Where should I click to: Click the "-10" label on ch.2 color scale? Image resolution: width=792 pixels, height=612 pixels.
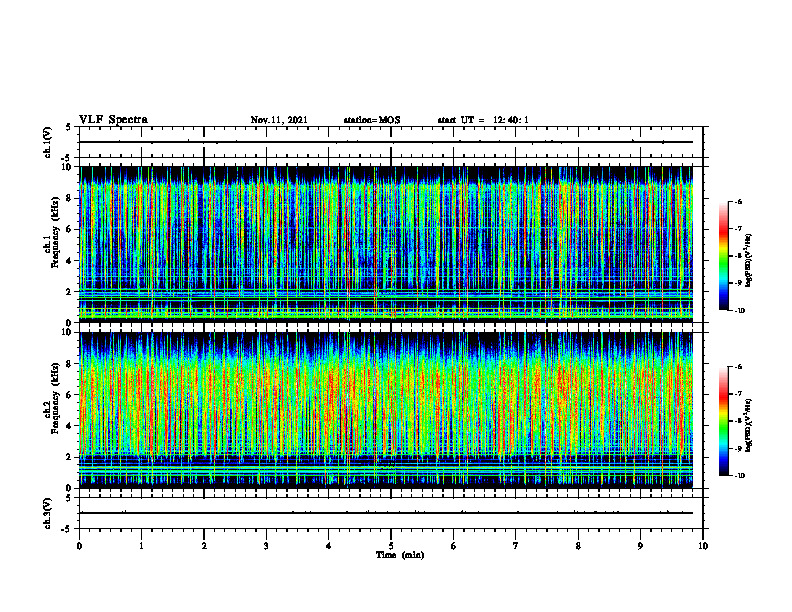pyautogui.click(x=739, y=475)
